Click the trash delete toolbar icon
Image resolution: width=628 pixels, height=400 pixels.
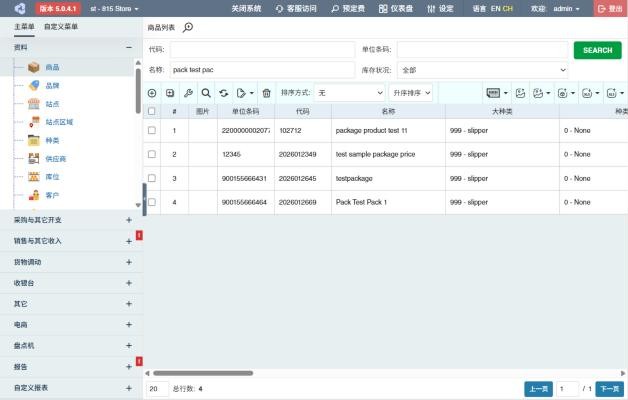(x=266, y=93)
